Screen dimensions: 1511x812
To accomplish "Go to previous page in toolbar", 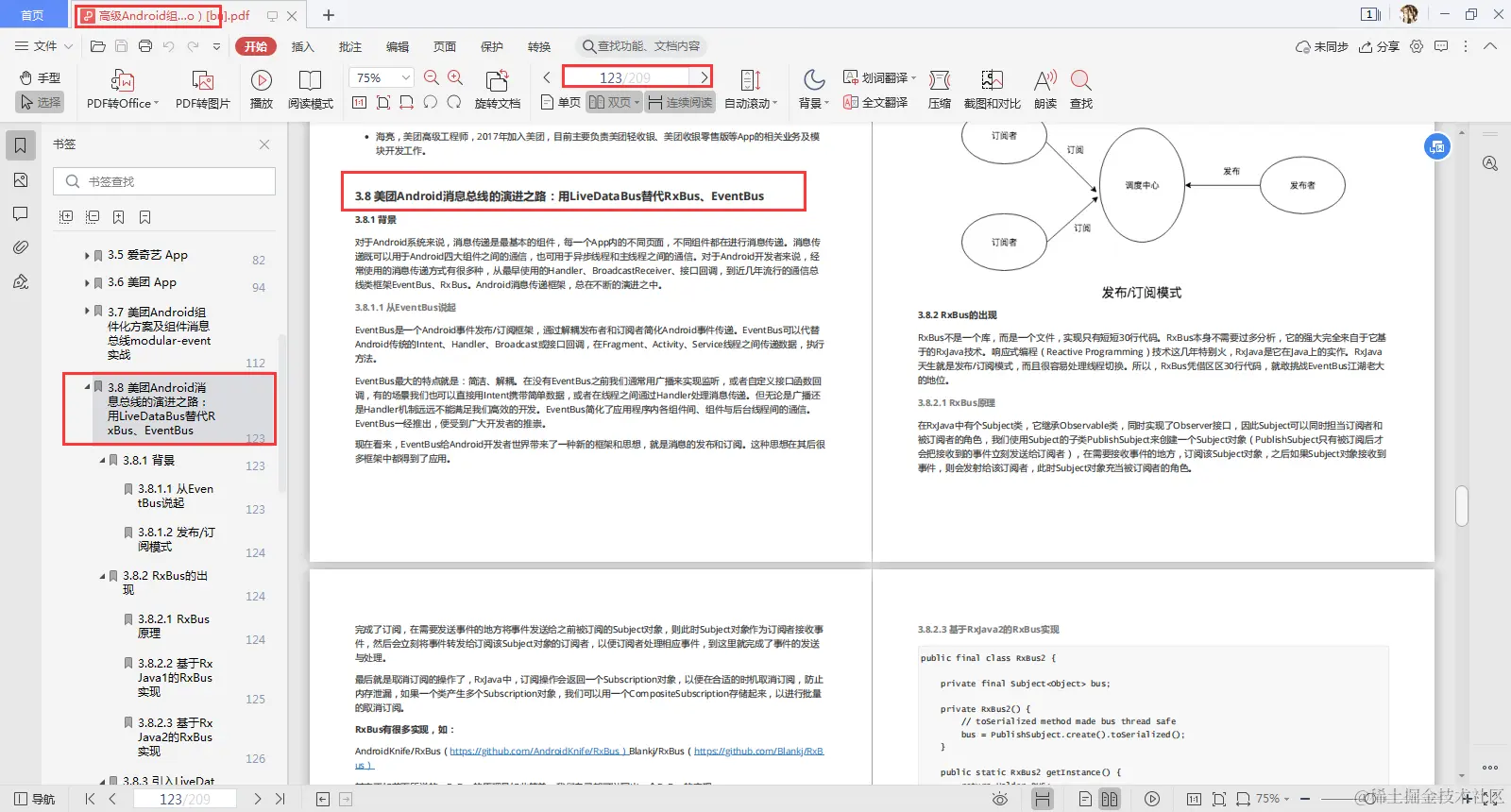I will tap(546, 77).
